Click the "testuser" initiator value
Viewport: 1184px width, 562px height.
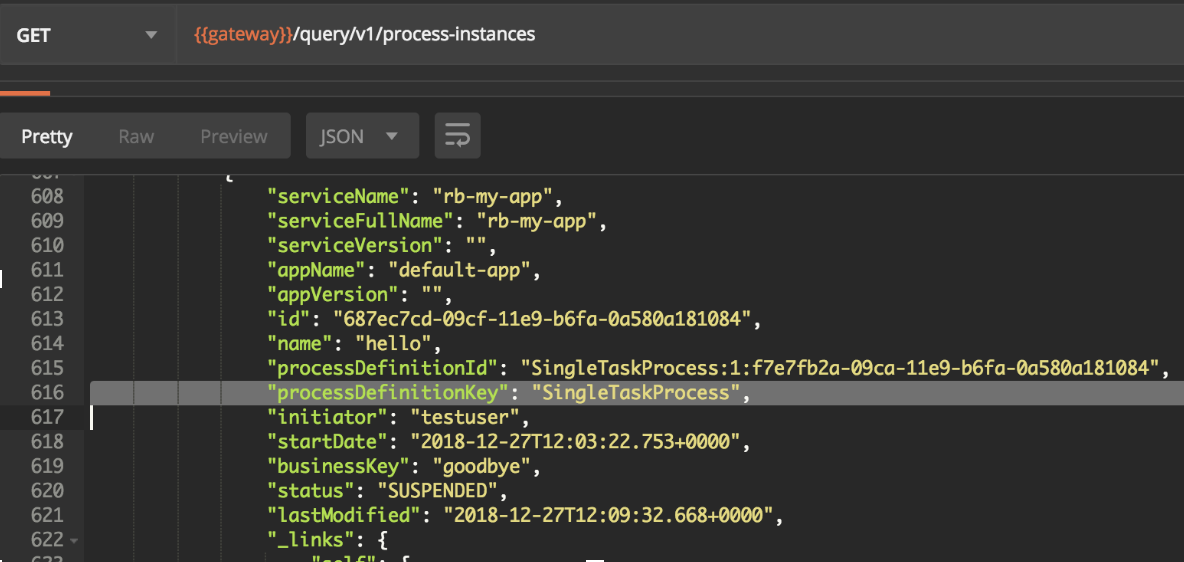pyautogui.click(x=466, y=417)
